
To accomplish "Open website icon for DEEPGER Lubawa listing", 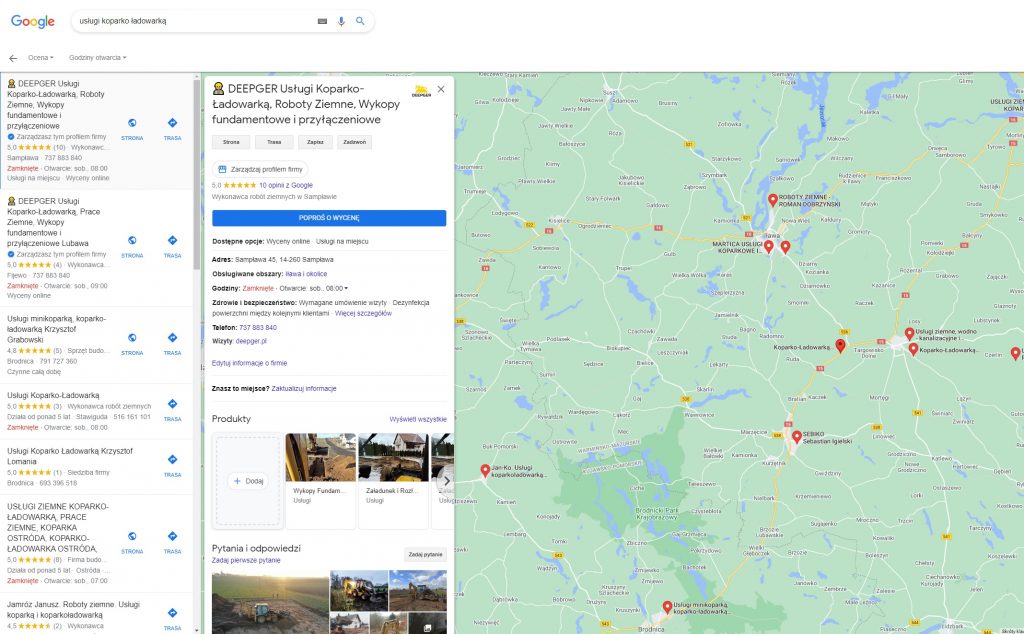I will pos(132,240).
